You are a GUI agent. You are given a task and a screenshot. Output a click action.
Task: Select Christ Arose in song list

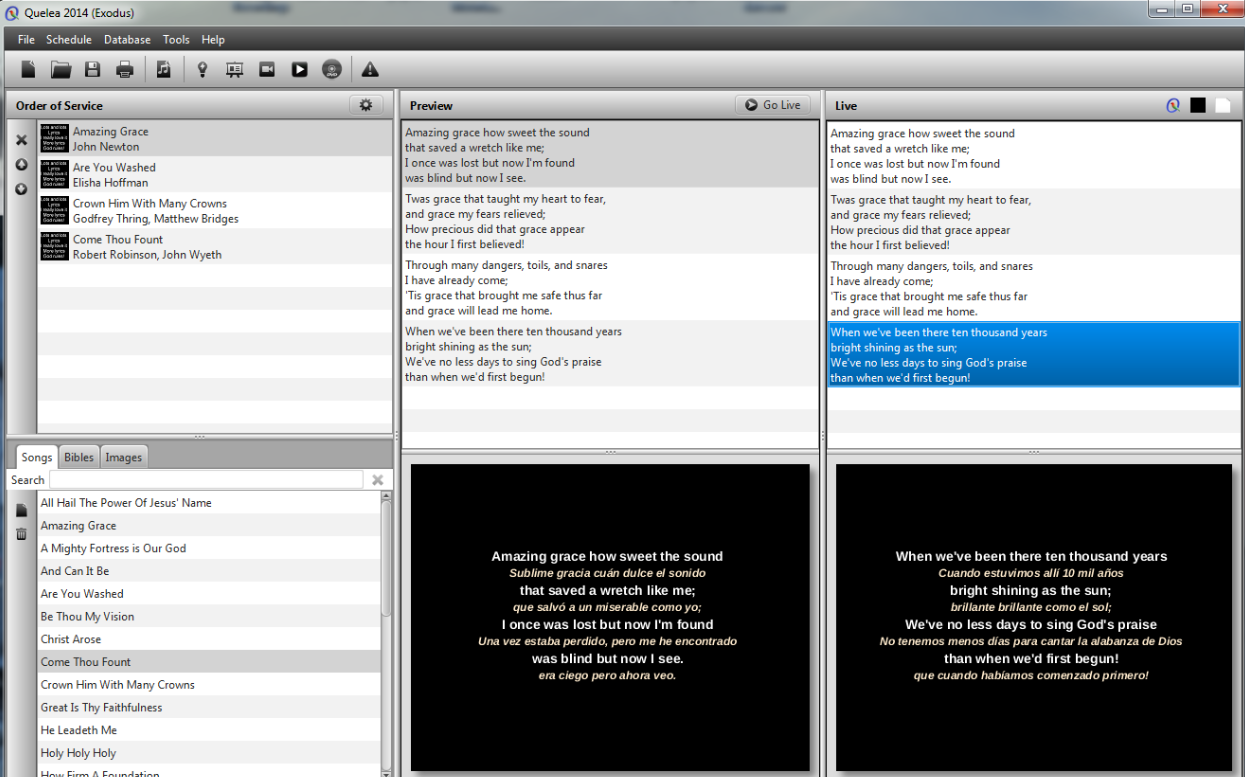coord(209,639)
